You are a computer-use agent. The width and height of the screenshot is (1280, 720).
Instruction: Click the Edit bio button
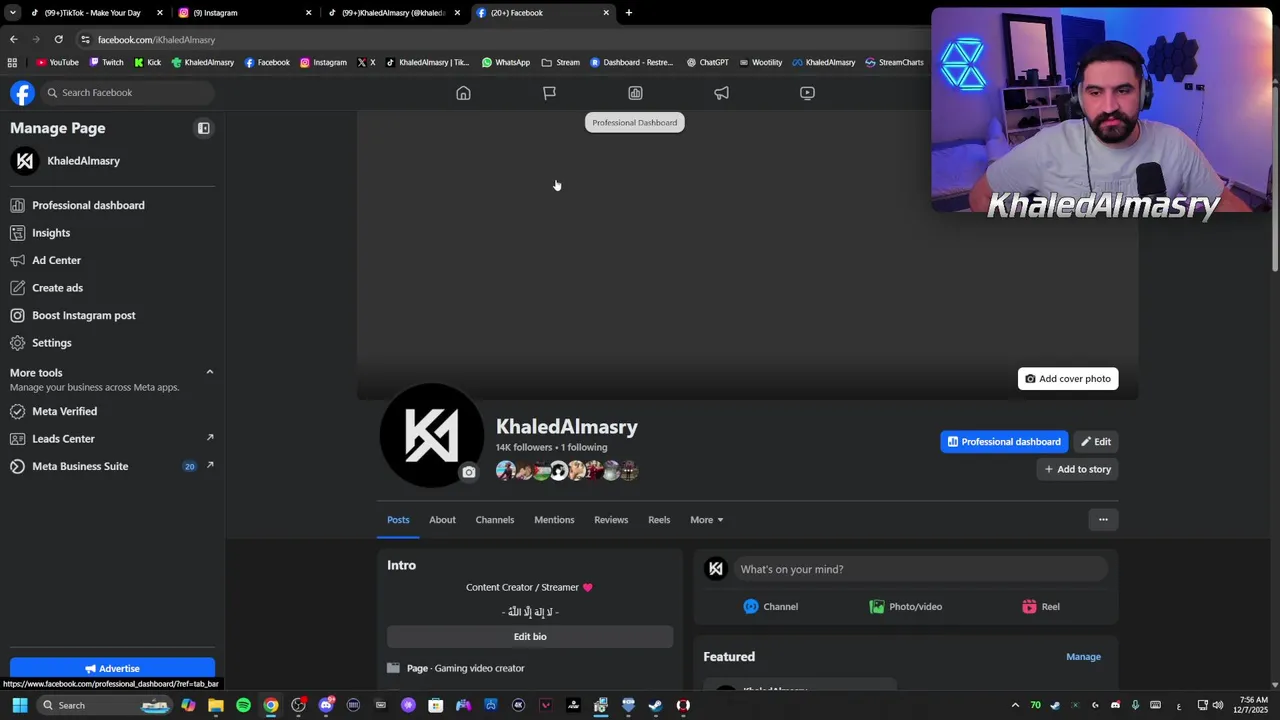pos(530,637)
